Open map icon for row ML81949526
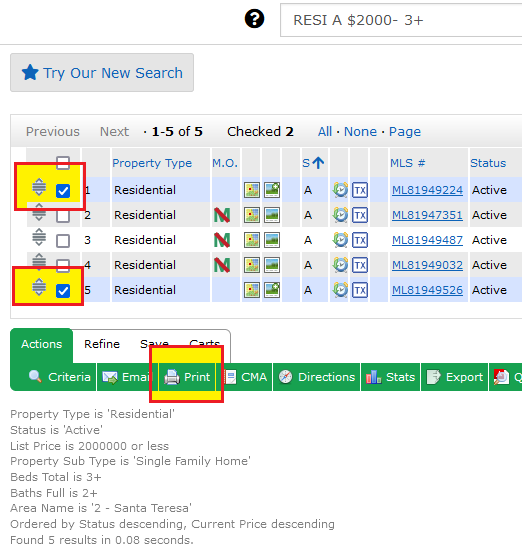 [252, 290]
